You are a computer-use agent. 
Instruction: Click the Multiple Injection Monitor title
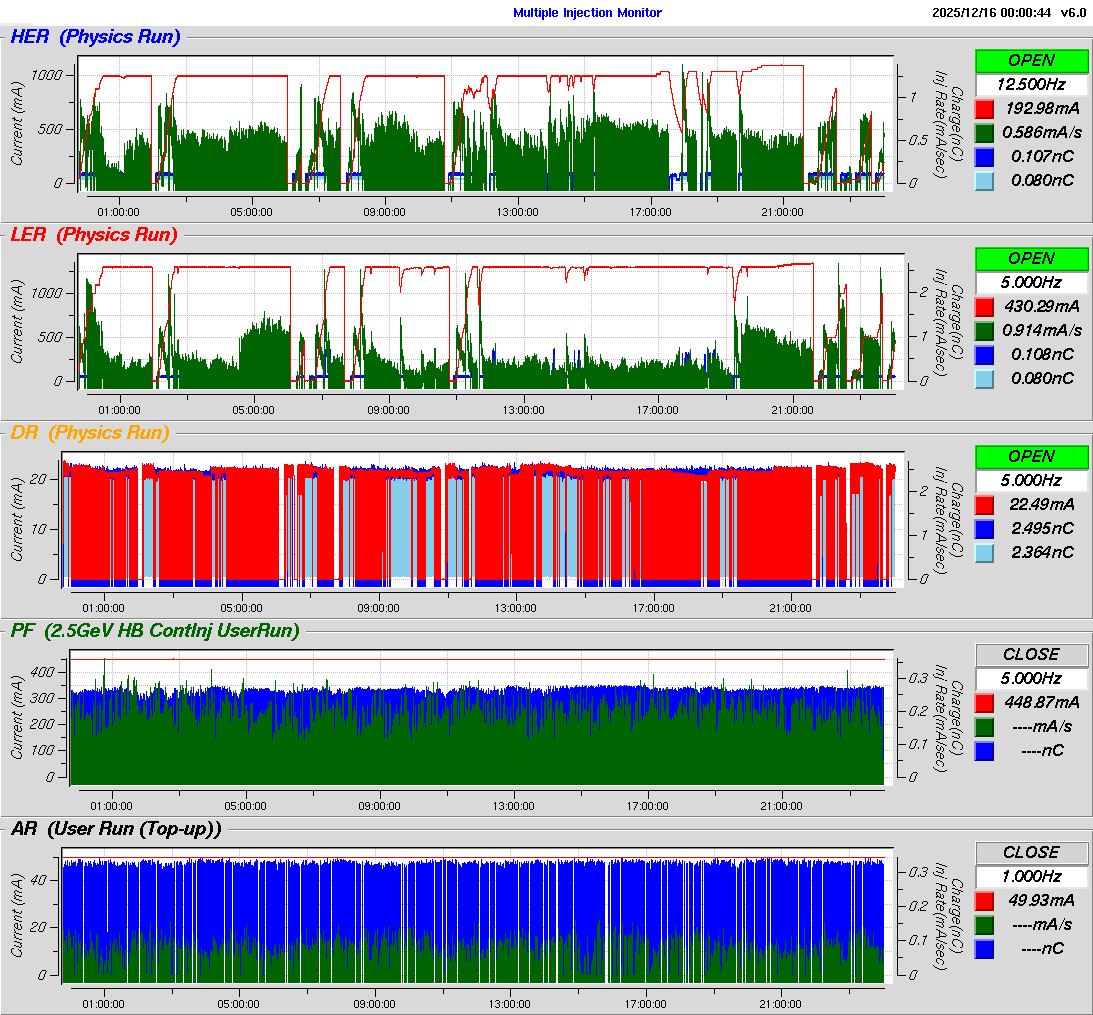click(x=587, y=12)
